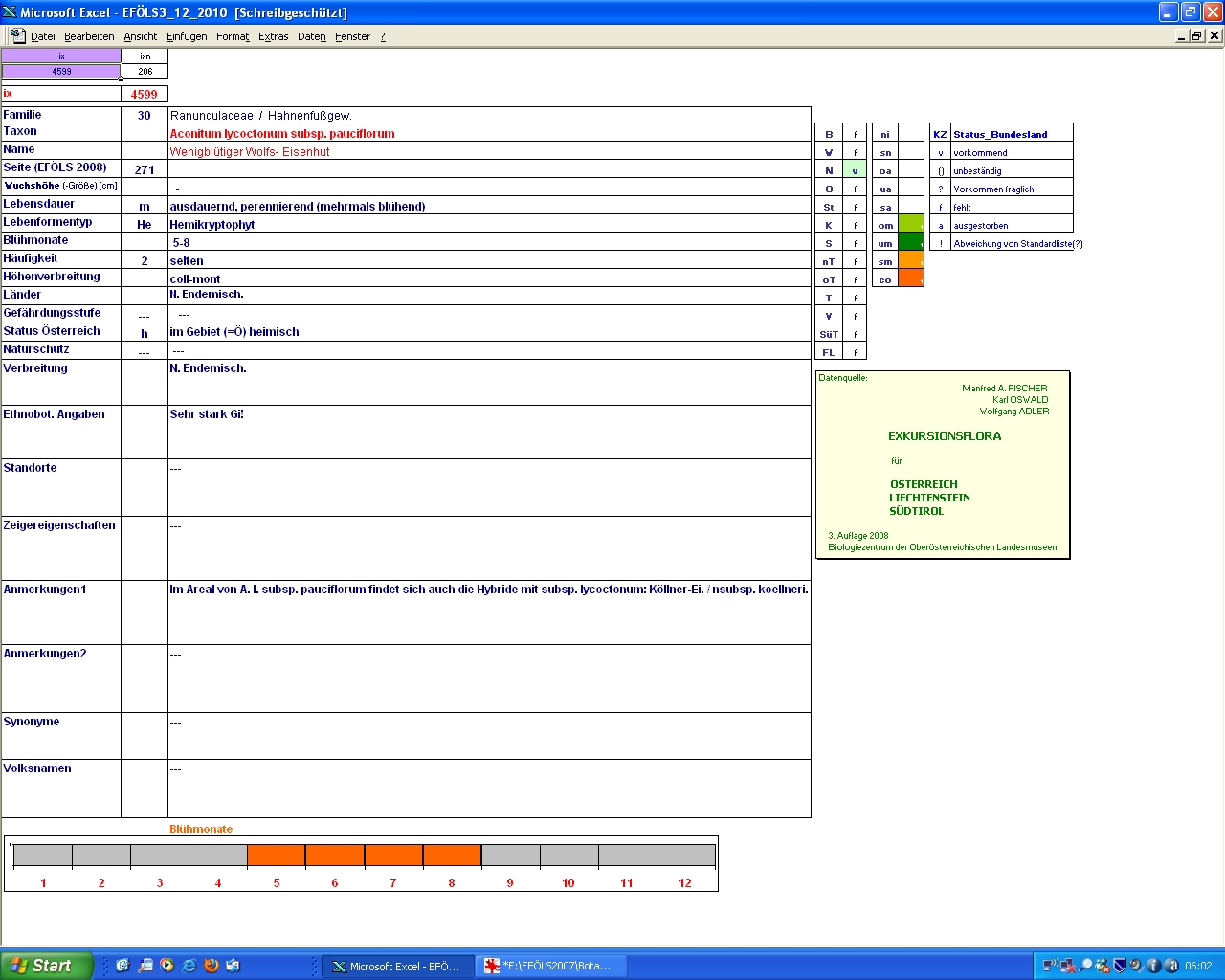Click the round info 'i' tray icon
The width and height of the screenshot is (1225, 980).
1153,966
